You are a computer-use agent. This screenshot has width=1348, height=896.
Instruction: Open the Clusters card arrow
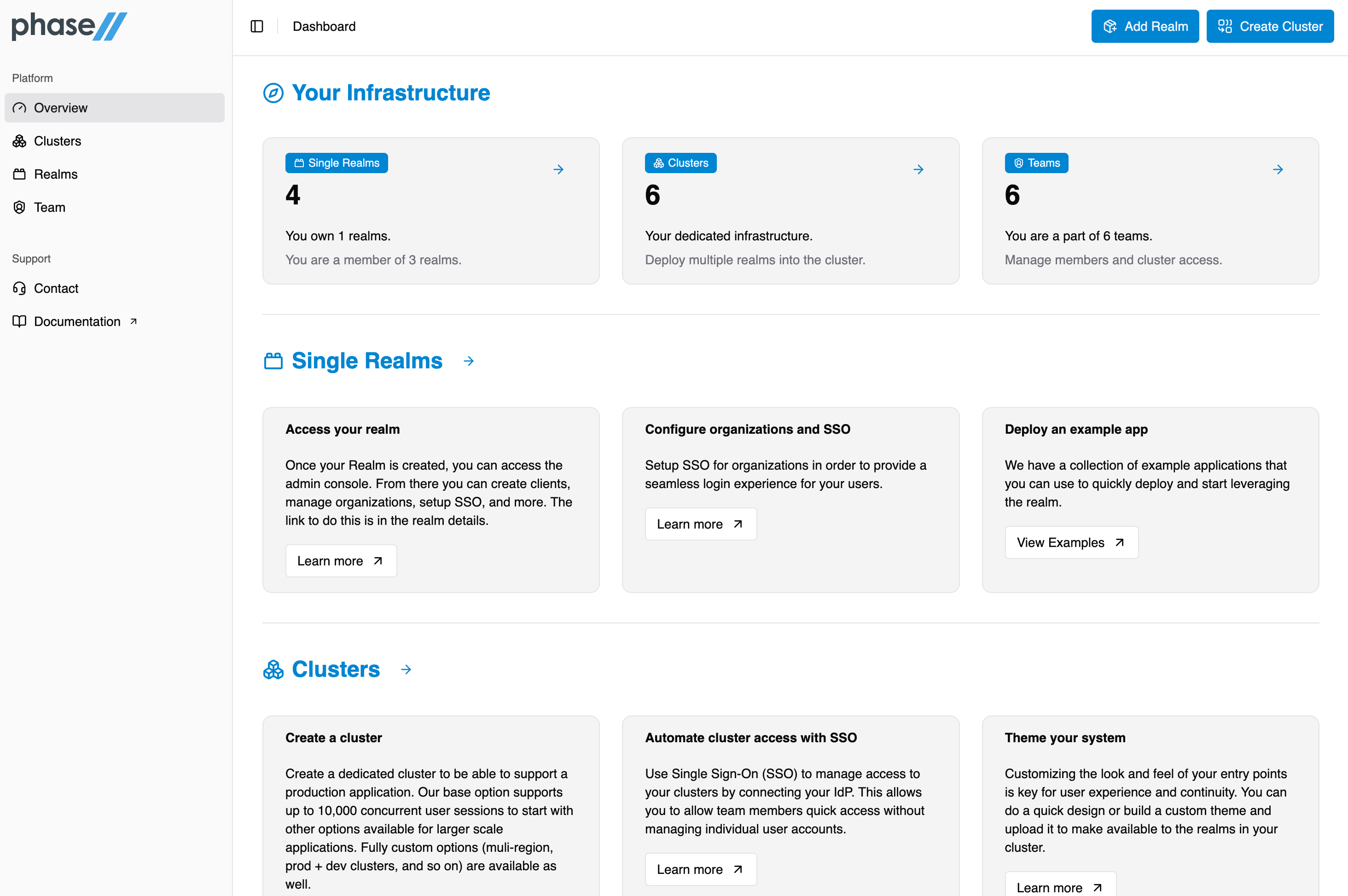point(918,169)
